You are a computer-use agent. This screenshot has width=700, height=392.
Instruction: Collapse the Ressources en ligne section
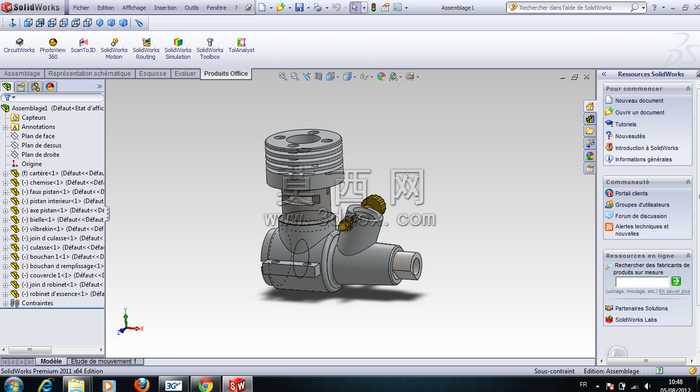point(687,255)
